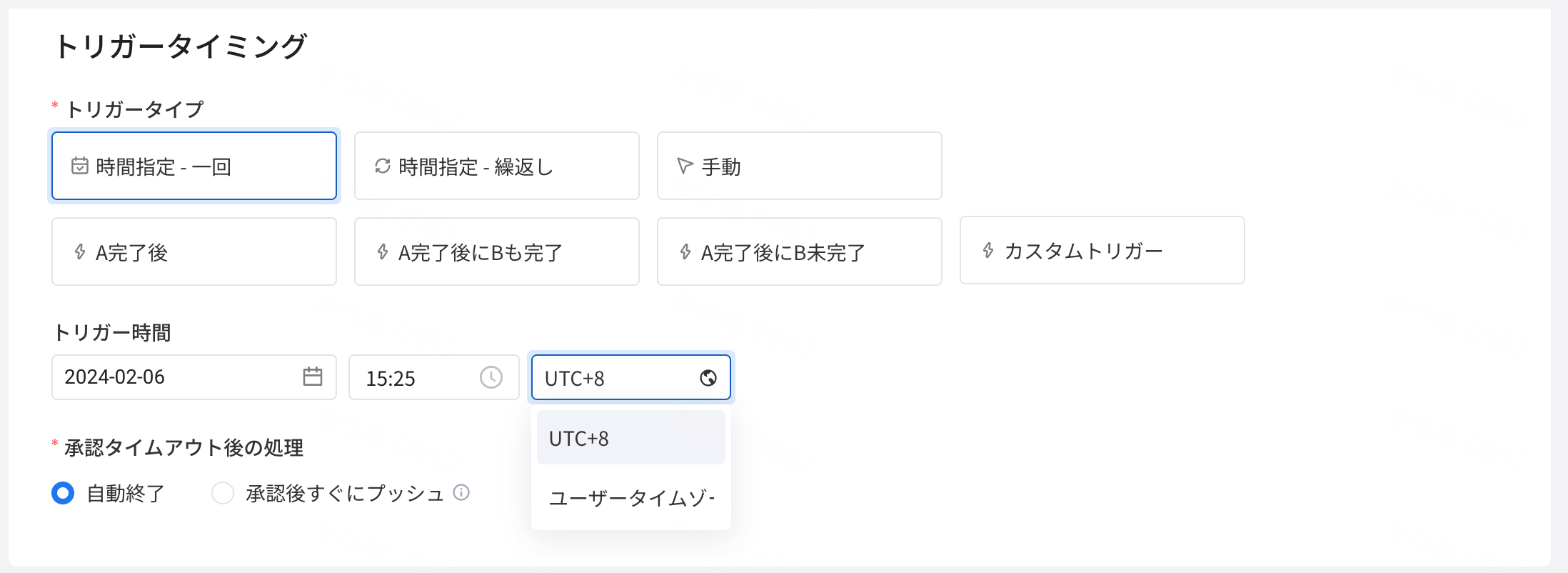Click lightning icon on カスタムトリガー card
The width and height of the screenshot is (1568, 573).
pyautogui.click(x=988, y=250)
